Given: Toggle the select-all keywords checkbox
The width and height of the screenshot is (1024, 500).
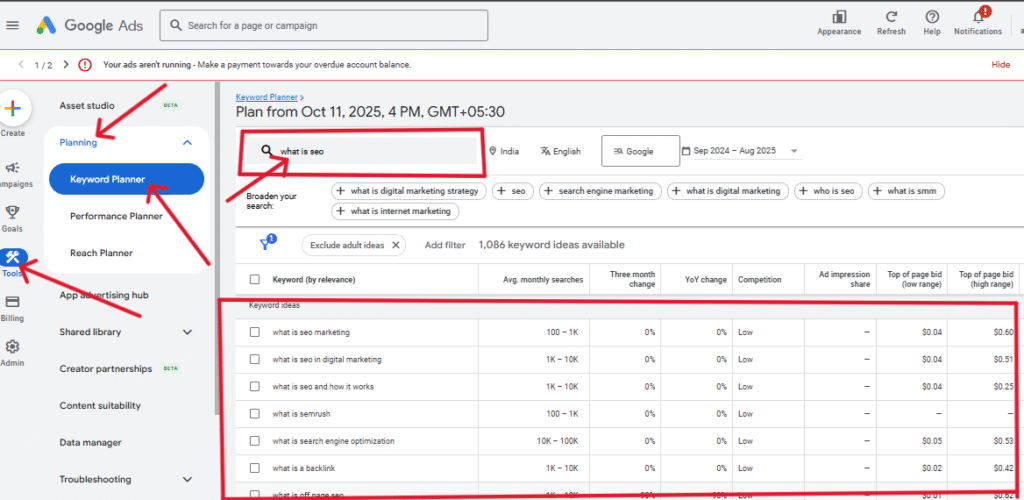Looking at the screenshot, I should coord(255,279).
